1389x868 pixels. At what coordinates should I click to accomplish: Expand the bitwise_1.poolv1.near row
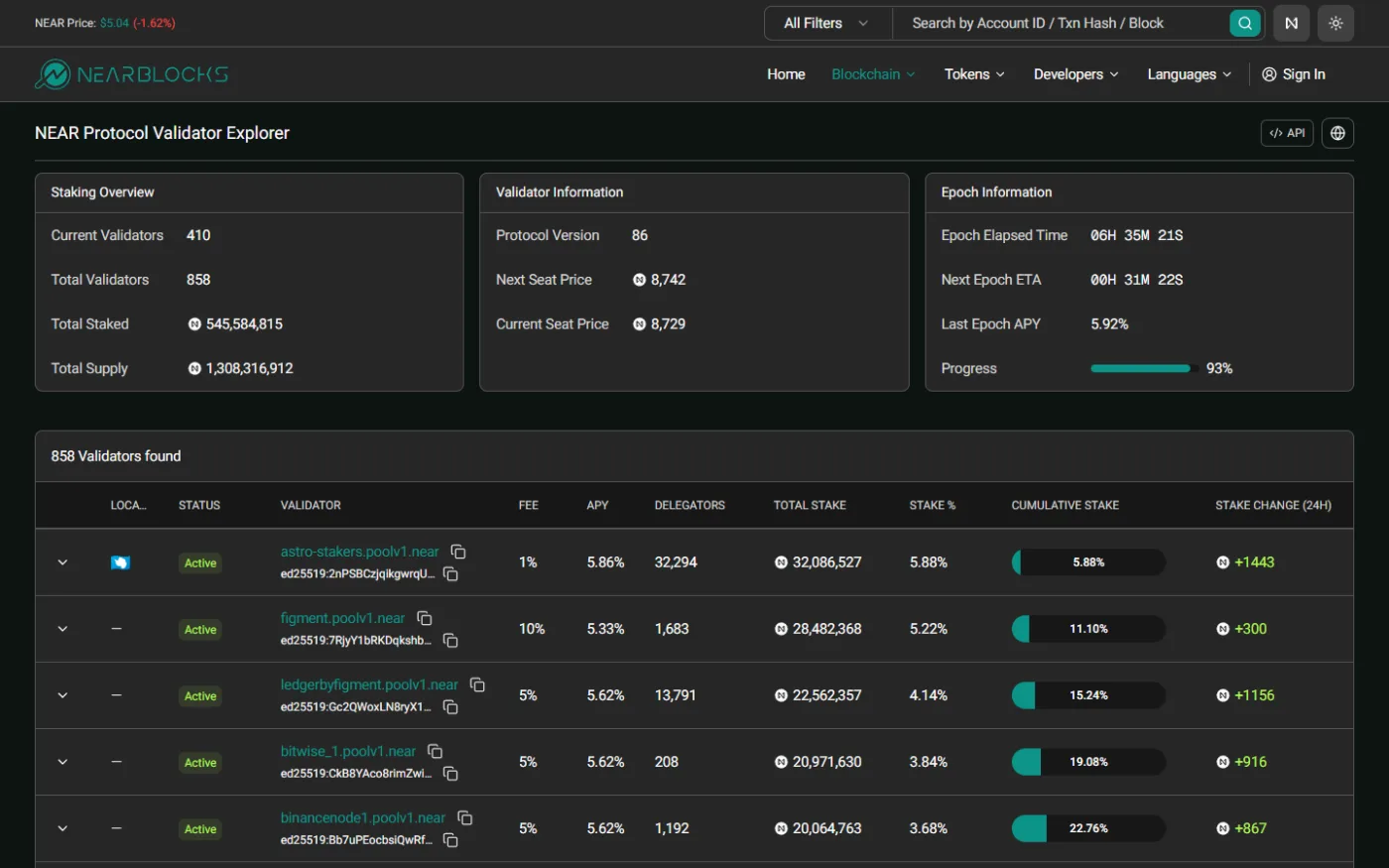pyautogui.click(x=63, y=762)
